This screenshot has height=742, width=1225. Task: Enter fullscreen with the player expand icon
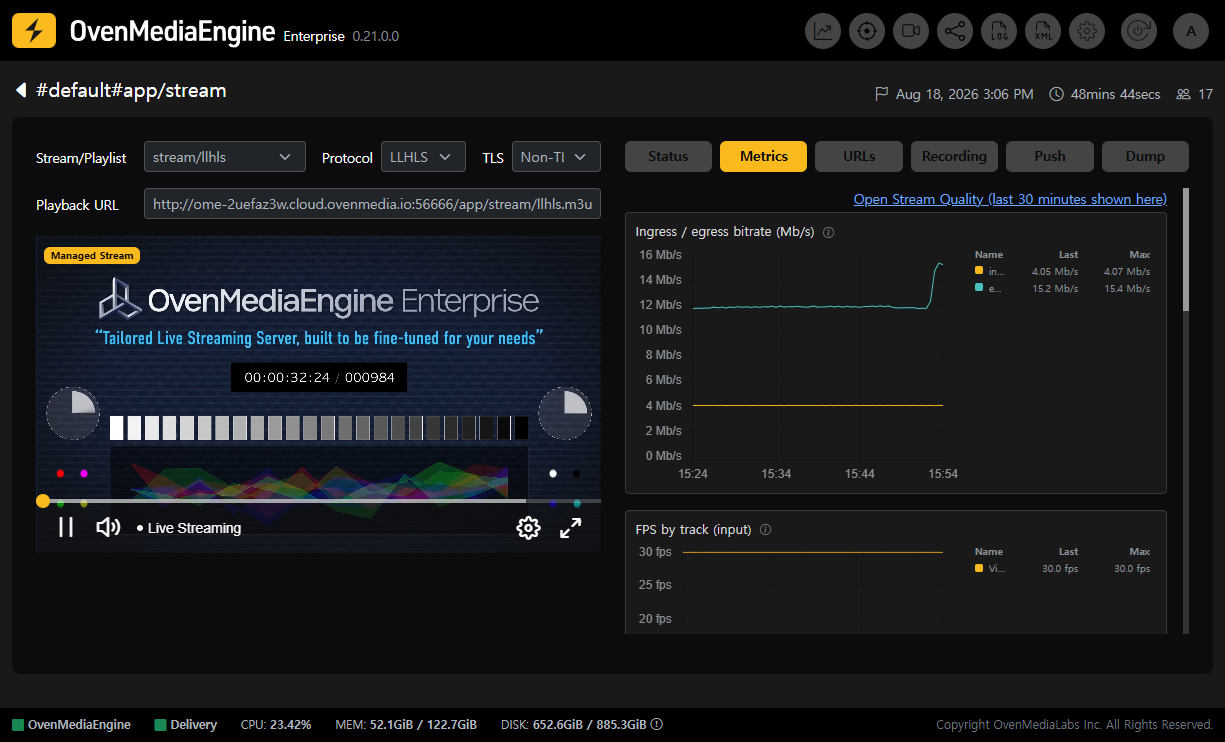point(571,528)
